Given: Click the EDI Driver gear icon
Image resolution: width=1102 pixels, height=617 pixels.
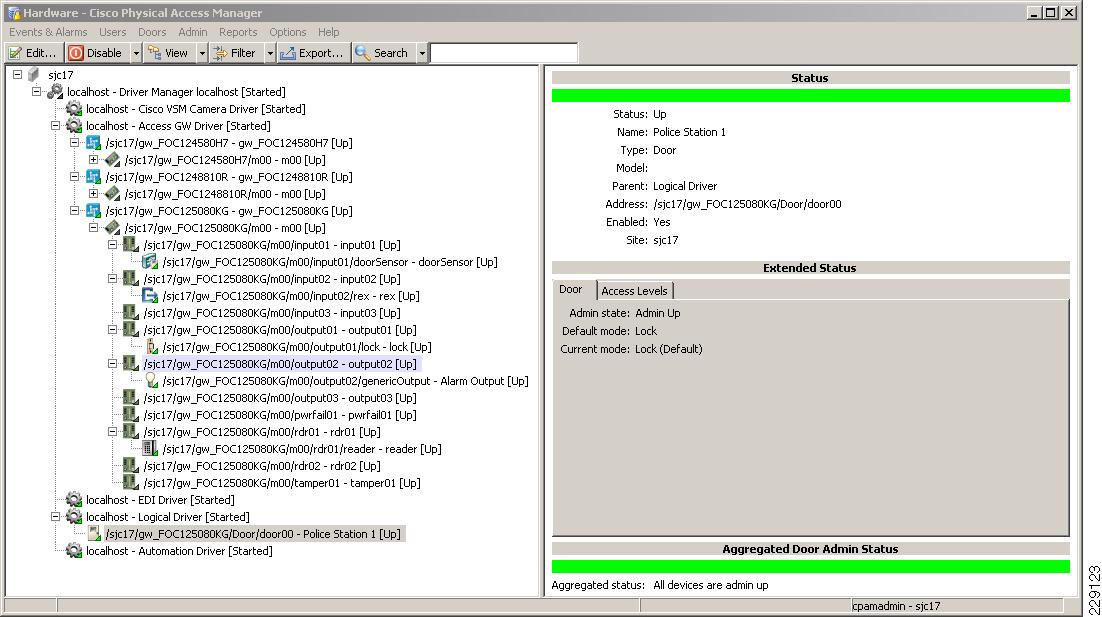Looking at the screenshot, I should coord(74,500).
